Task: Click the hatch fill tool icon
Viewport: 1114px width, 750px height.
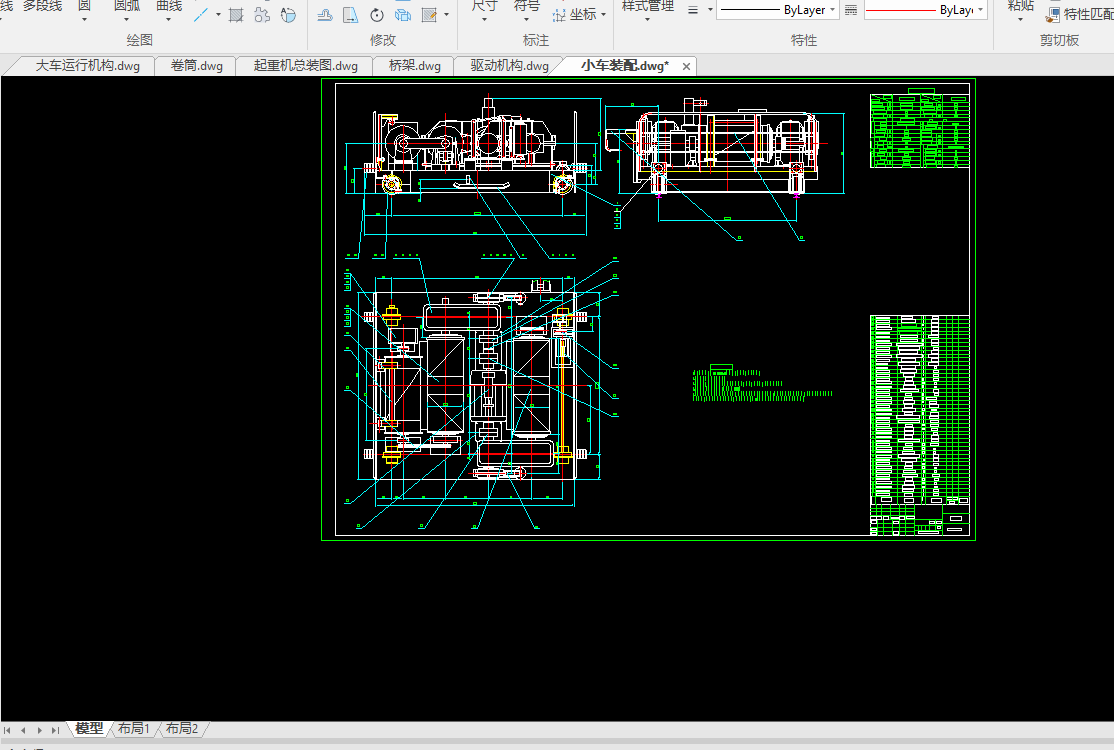Action: pyautogui.click(x=236, y=15)
